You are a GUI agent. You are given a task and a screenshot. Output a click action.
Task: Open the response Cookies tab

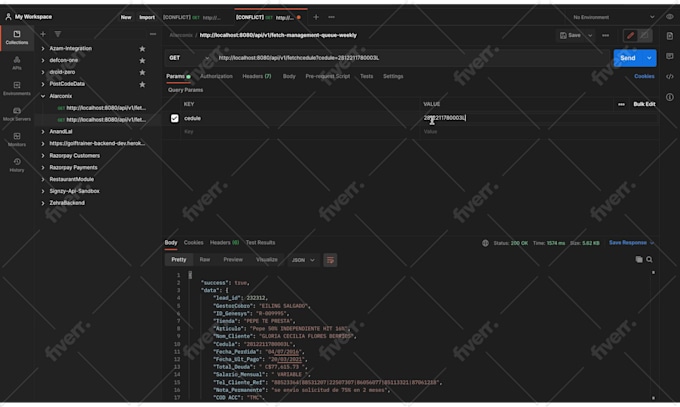click(x=193, y=243)
